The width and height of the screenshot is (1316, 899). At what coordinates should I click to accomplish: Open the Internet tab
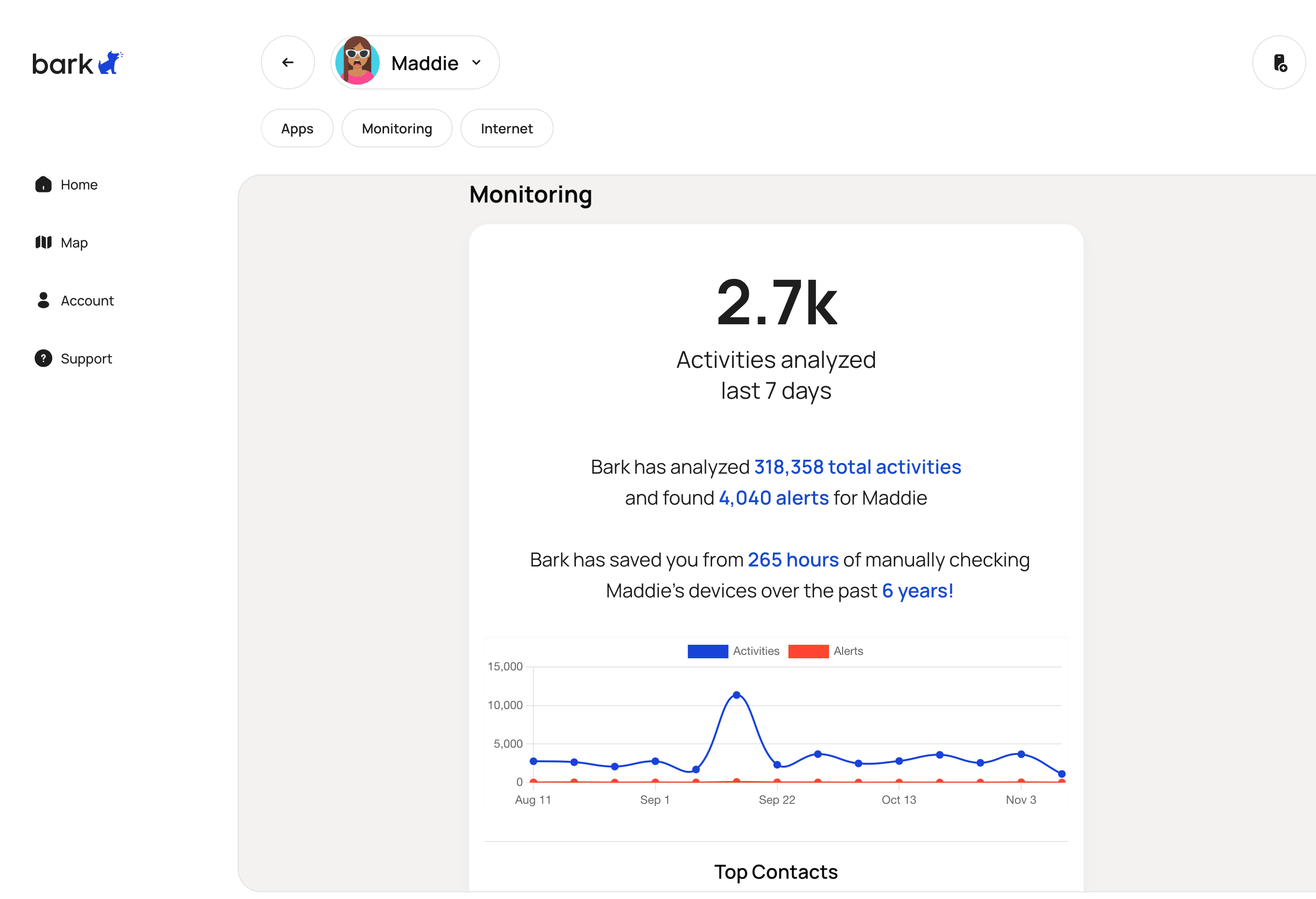pyautogui.click(x=506, y=128)
